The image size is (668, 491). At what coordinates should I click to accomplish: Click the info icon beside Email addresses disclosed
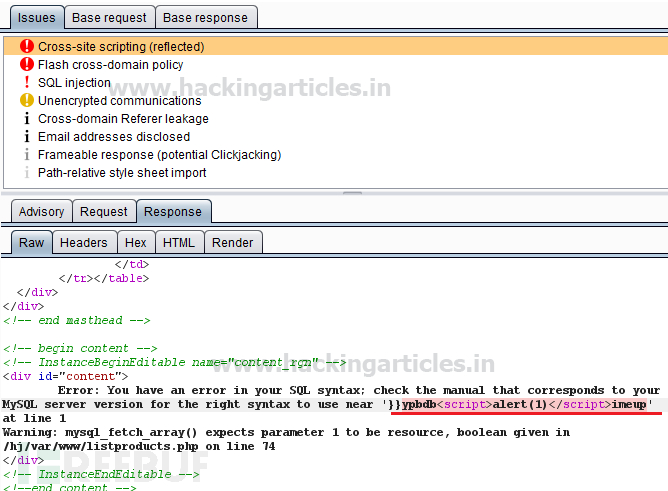27,136
